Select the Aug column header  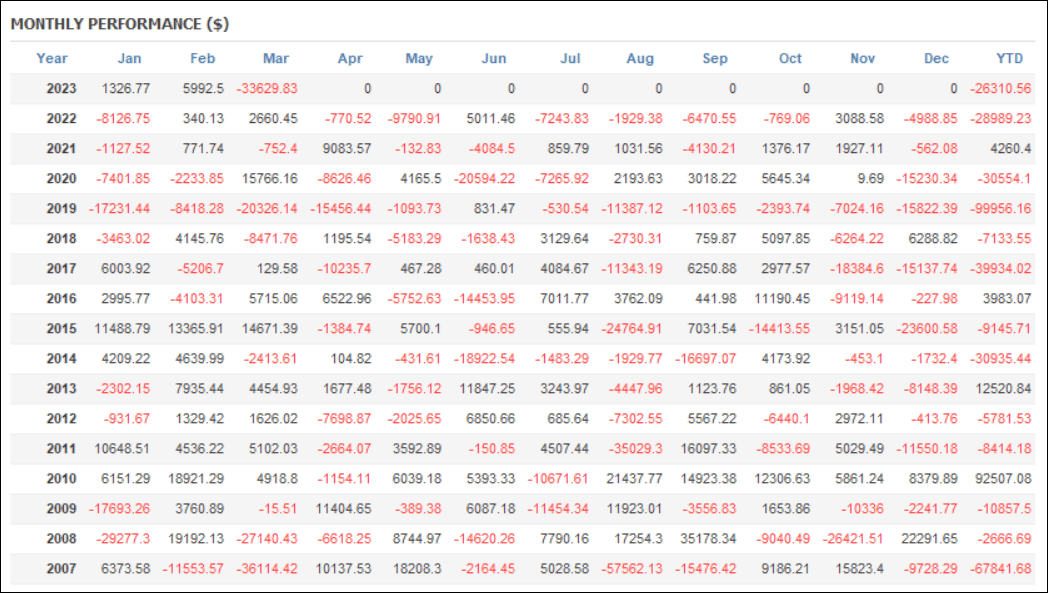(640, 58)
